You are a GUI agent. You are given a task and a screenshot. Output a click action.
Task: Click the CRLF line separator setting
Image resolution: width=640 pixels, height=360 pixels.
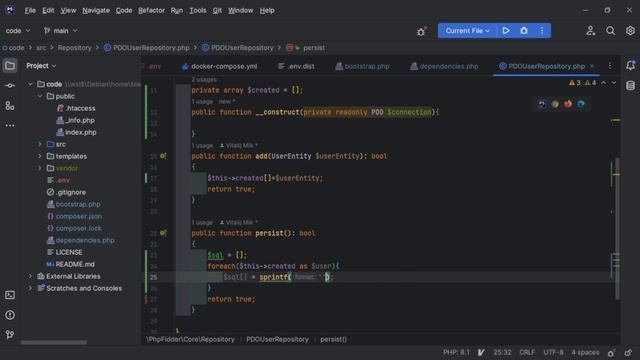[x=527, y=353]
